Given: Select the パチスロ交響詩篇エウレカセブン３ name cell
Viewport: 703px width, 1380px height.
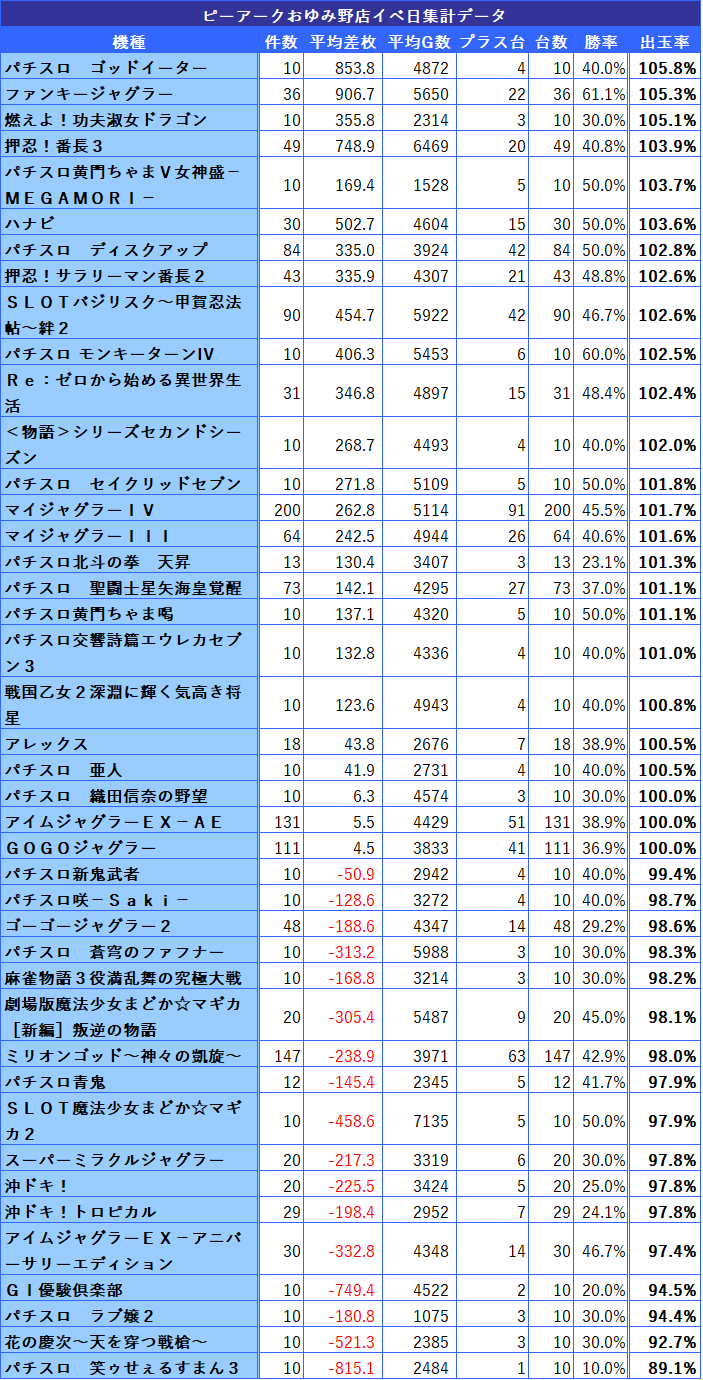Looking at the screenshot, I should point(129,652).
